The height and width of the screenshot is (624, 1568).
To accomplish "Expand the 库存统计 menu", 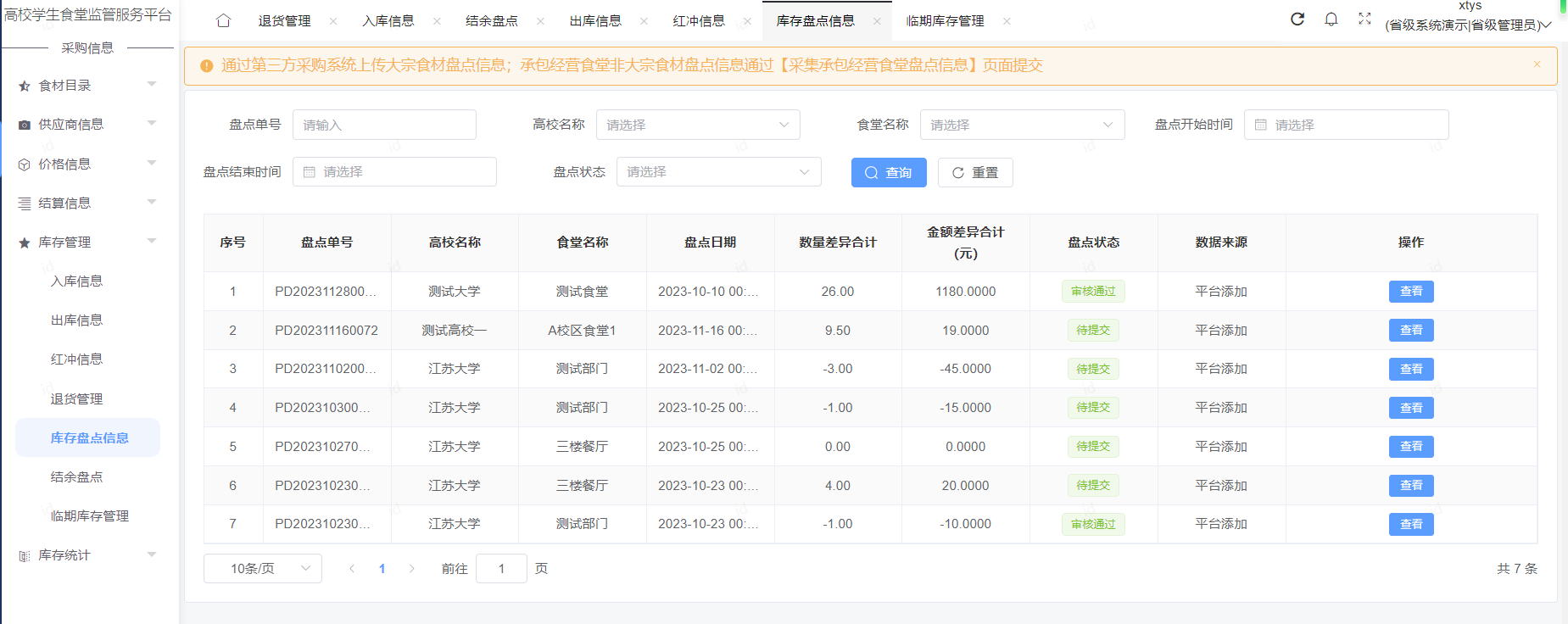I will coord(152,554).
